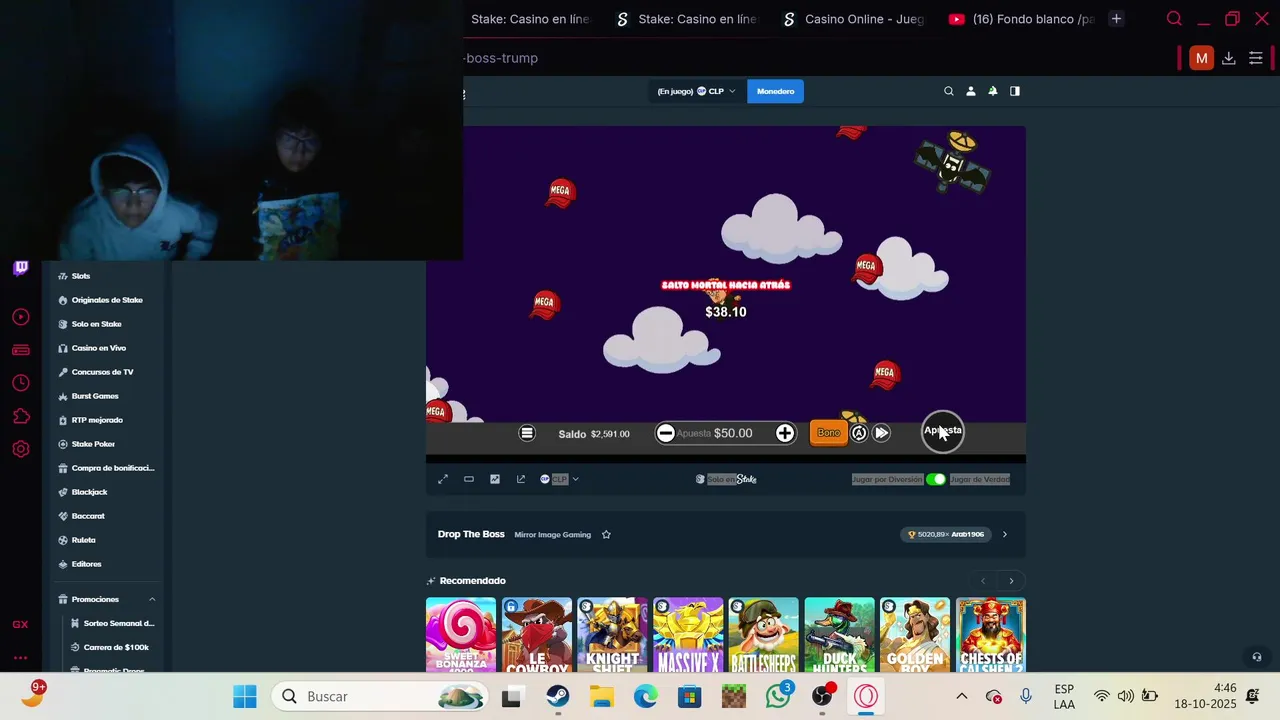This screenshot has height=720, width=1280.
Task: Open the game hamburger menu beside Saldo
Action: tap(527, 433)
